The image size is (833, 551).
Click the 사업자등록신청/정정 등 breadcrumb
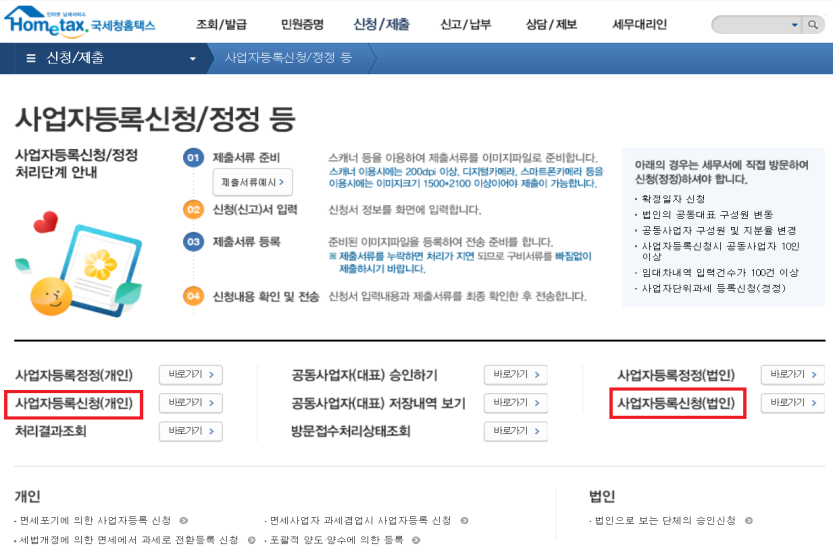coord(288,58)
